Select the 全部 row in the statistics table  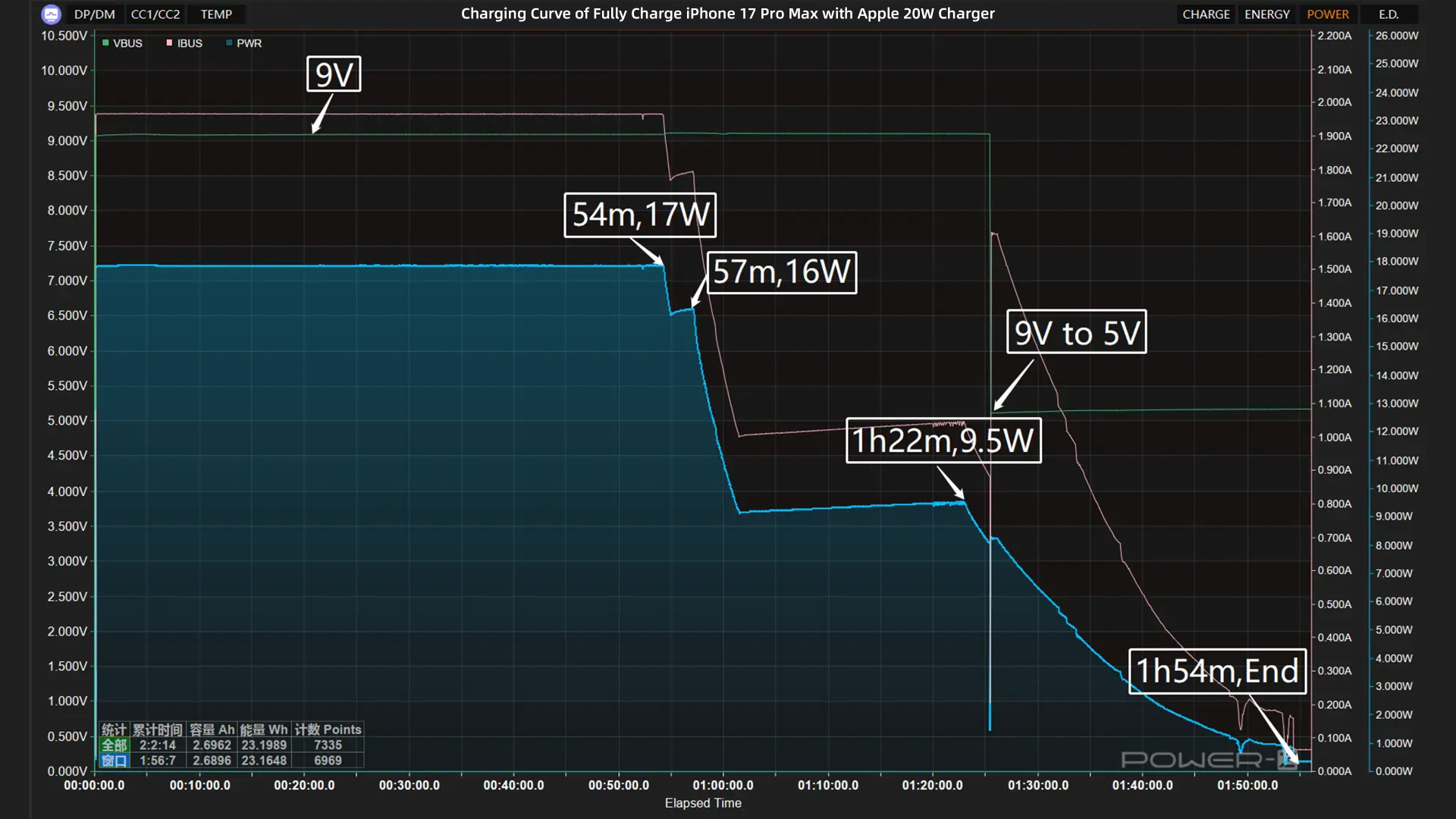tap(113, 745)
